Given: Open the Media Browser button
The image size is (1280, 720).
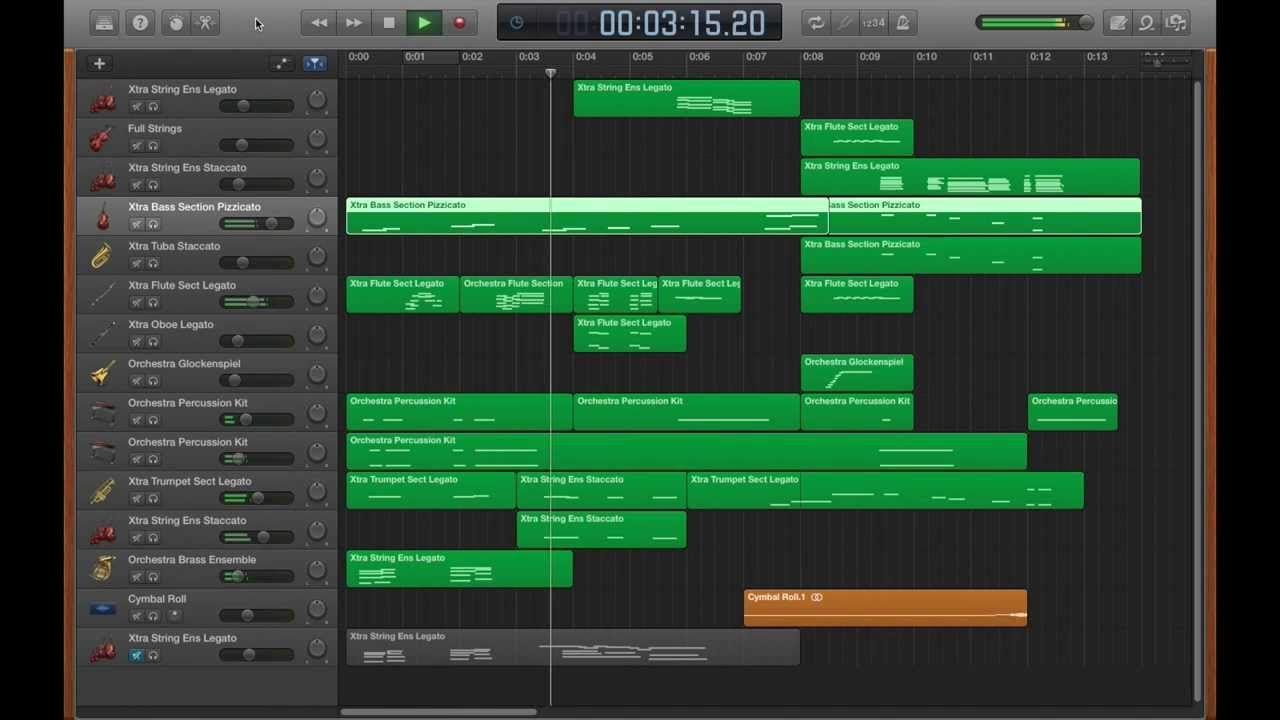Looking at the screenshot, I should [x=1176, y=23].
